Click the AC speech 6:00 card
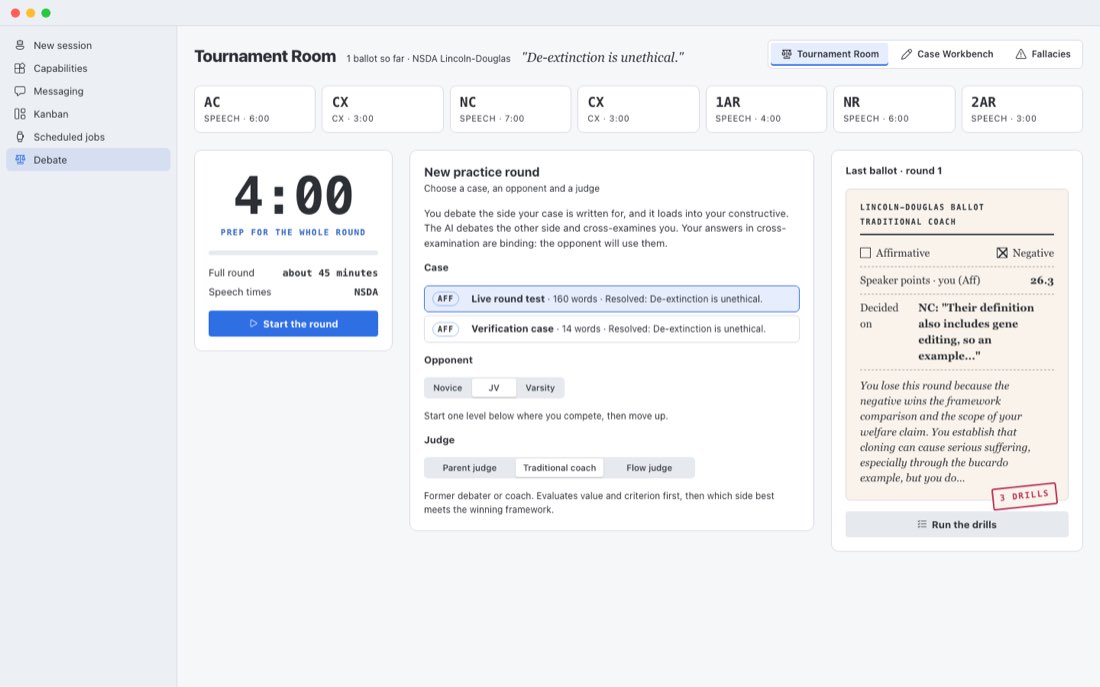Screen dimensions: 1100x687 pyautogui.click(x=255, y=109)
